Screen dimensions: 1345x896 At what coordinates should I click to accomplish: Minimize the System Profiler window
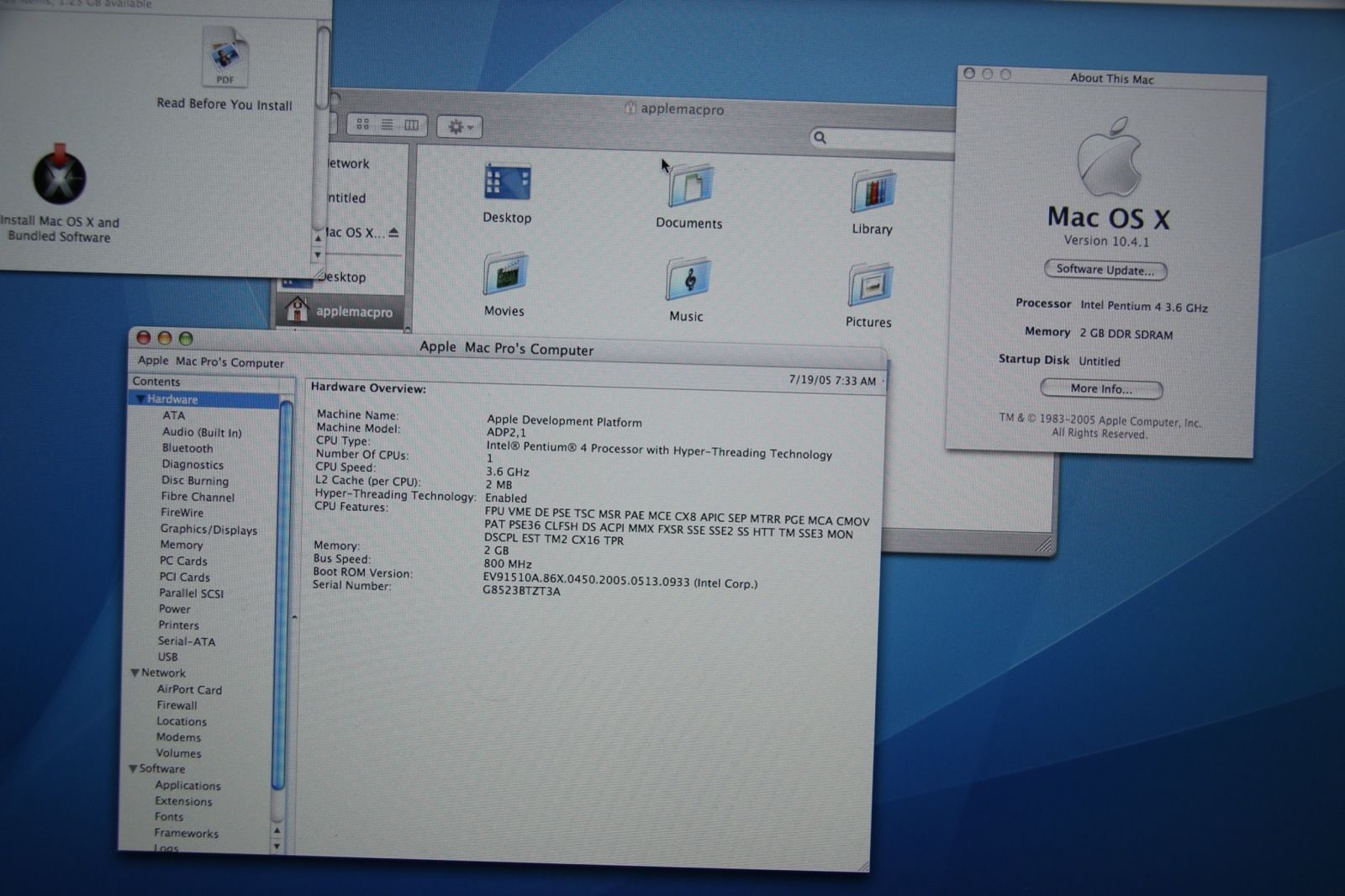165,338
